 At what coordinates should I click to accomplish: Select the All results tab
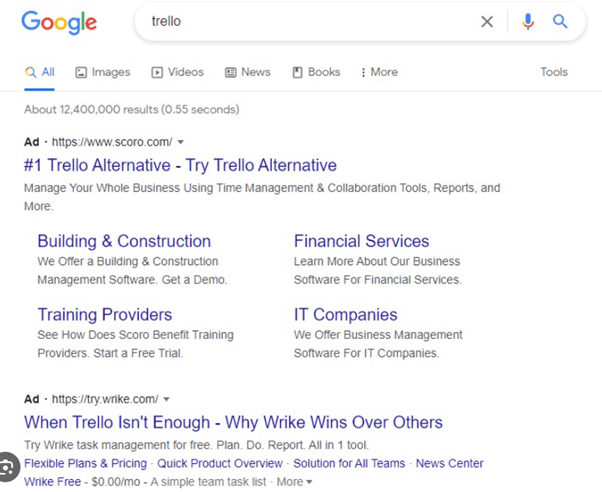(x=40, y=72)
